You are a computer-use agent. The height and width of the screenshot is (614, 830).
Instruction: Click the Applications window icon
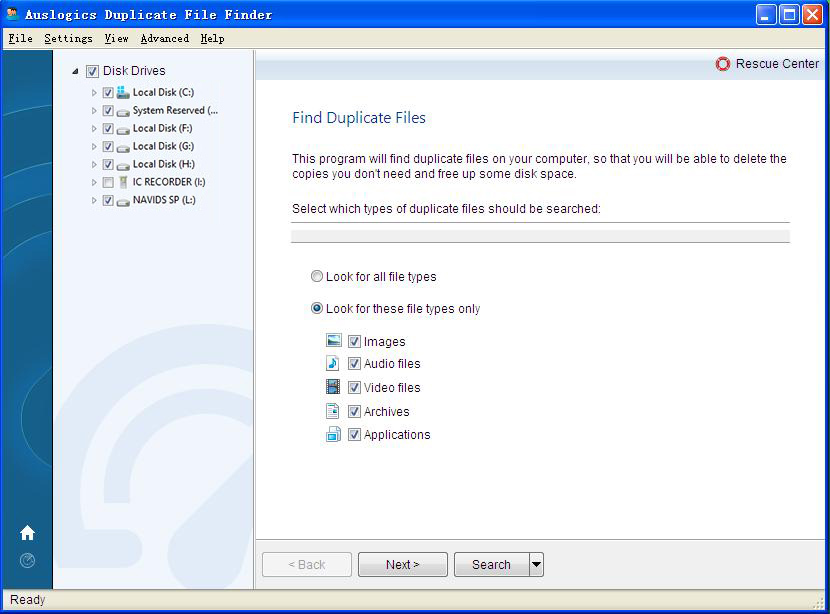[333, 435]
